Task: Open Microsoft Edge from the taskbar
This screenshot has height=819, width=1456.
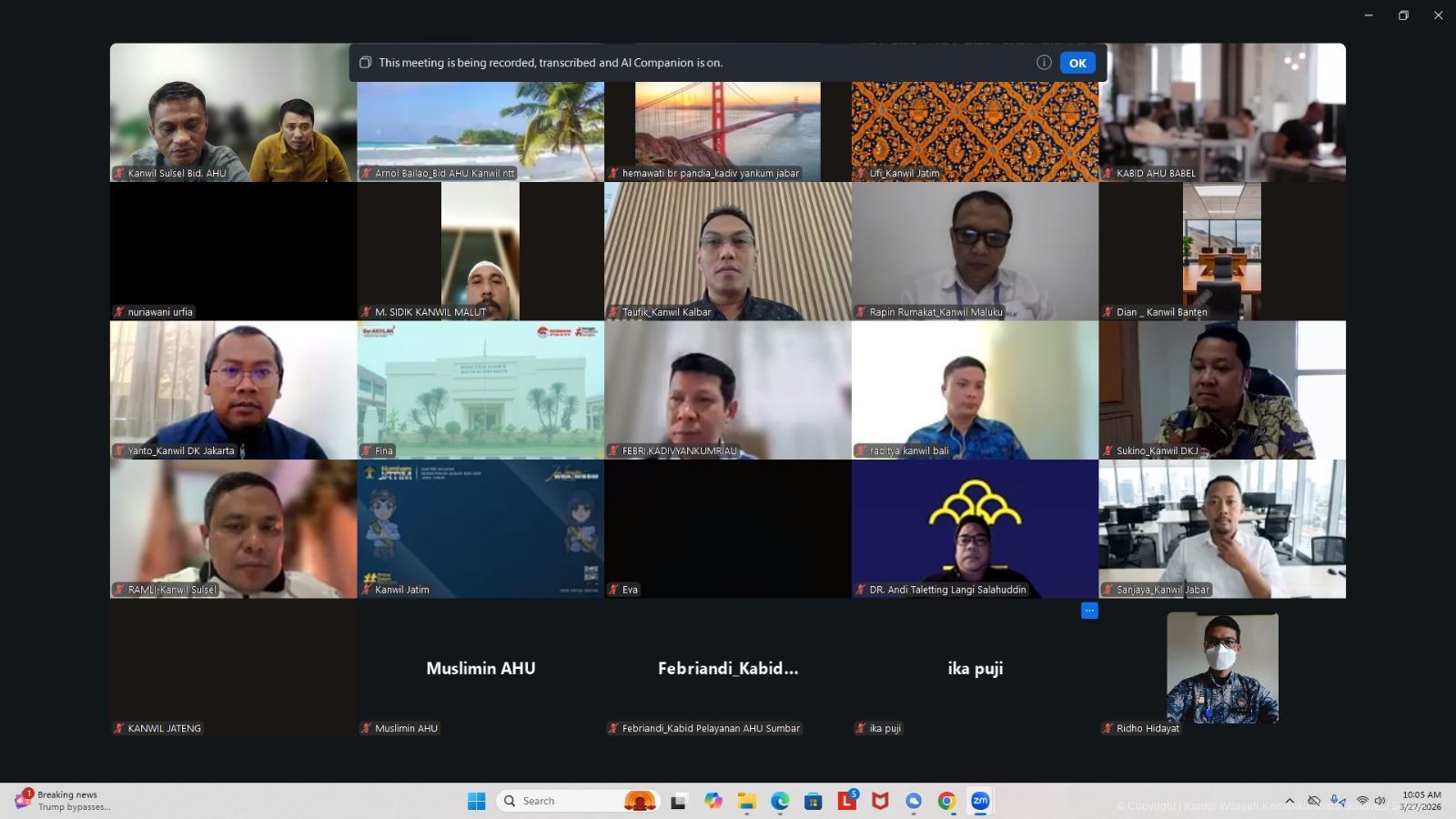Action: [x=779, y=801]
